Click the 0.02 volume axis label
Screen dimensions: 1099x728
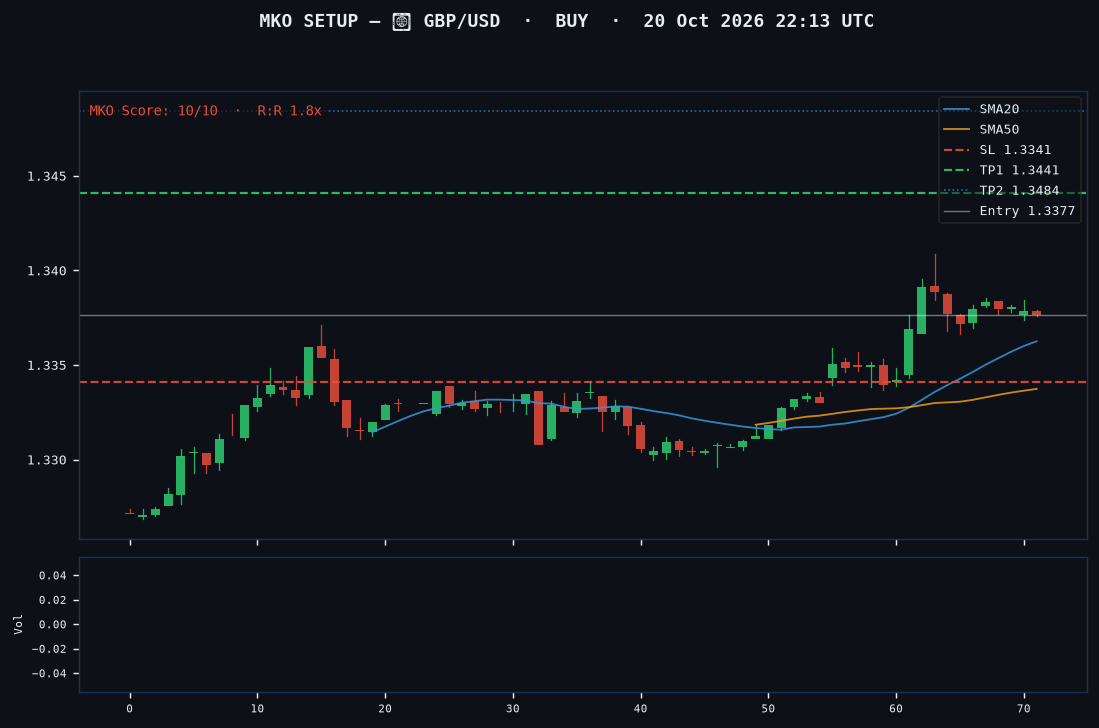pyautogui.click(x=53, y=600)
